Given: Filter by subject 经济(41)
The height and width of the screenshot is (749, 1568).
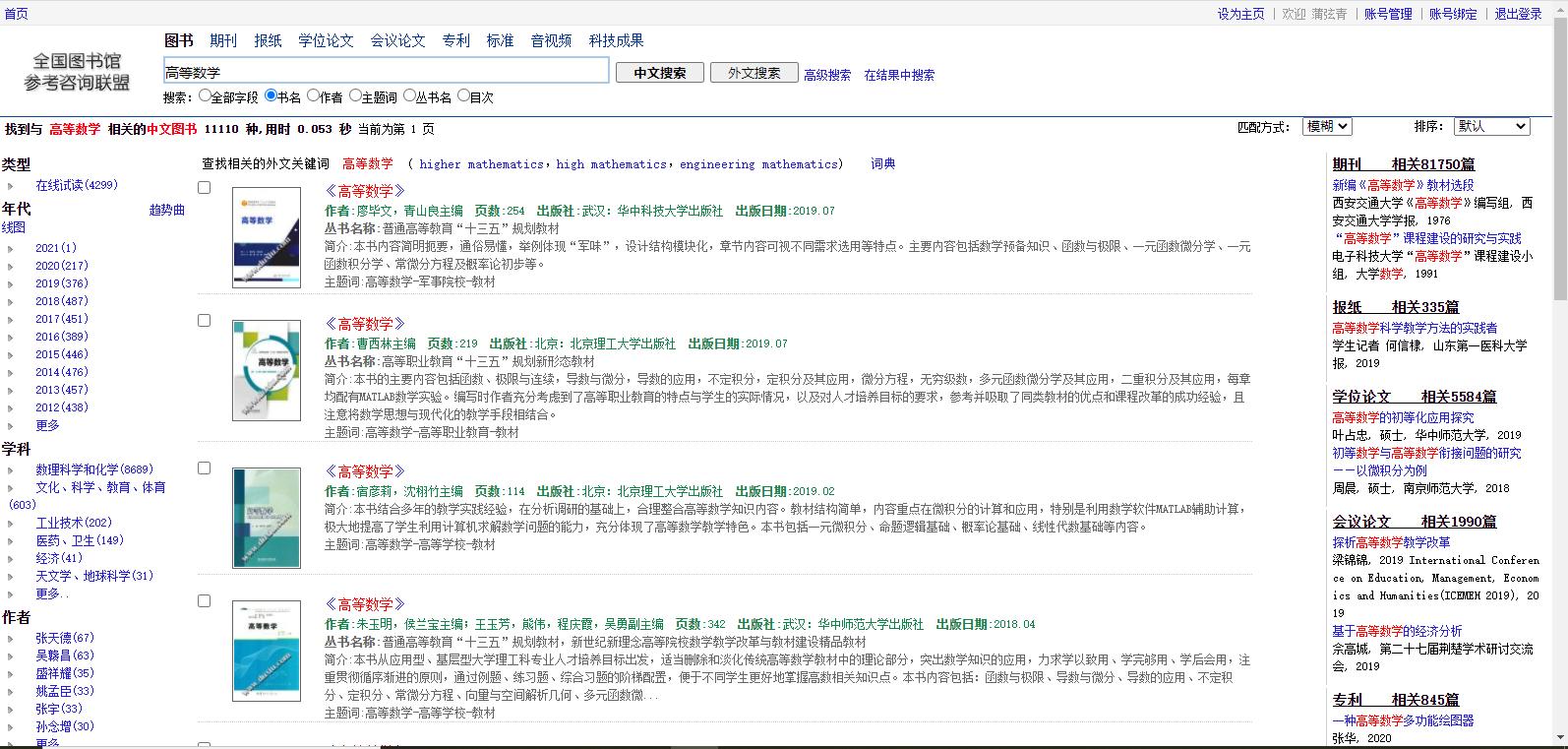Looking at the screenshot, I should pos(59,558).
